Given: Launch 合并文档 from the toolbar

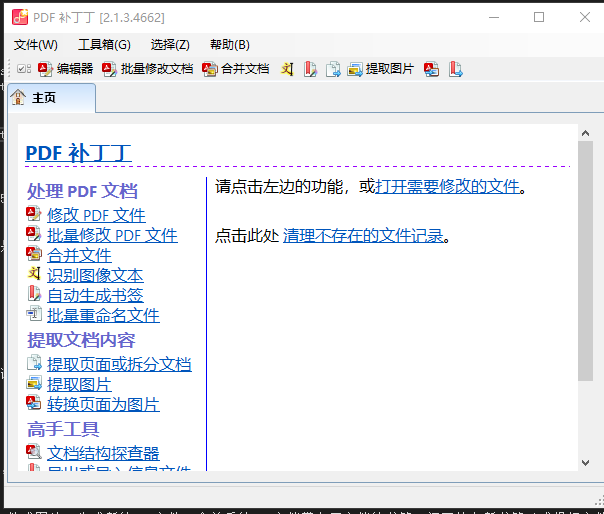Looking at the screenshot, I should click(x=236, y=69).
